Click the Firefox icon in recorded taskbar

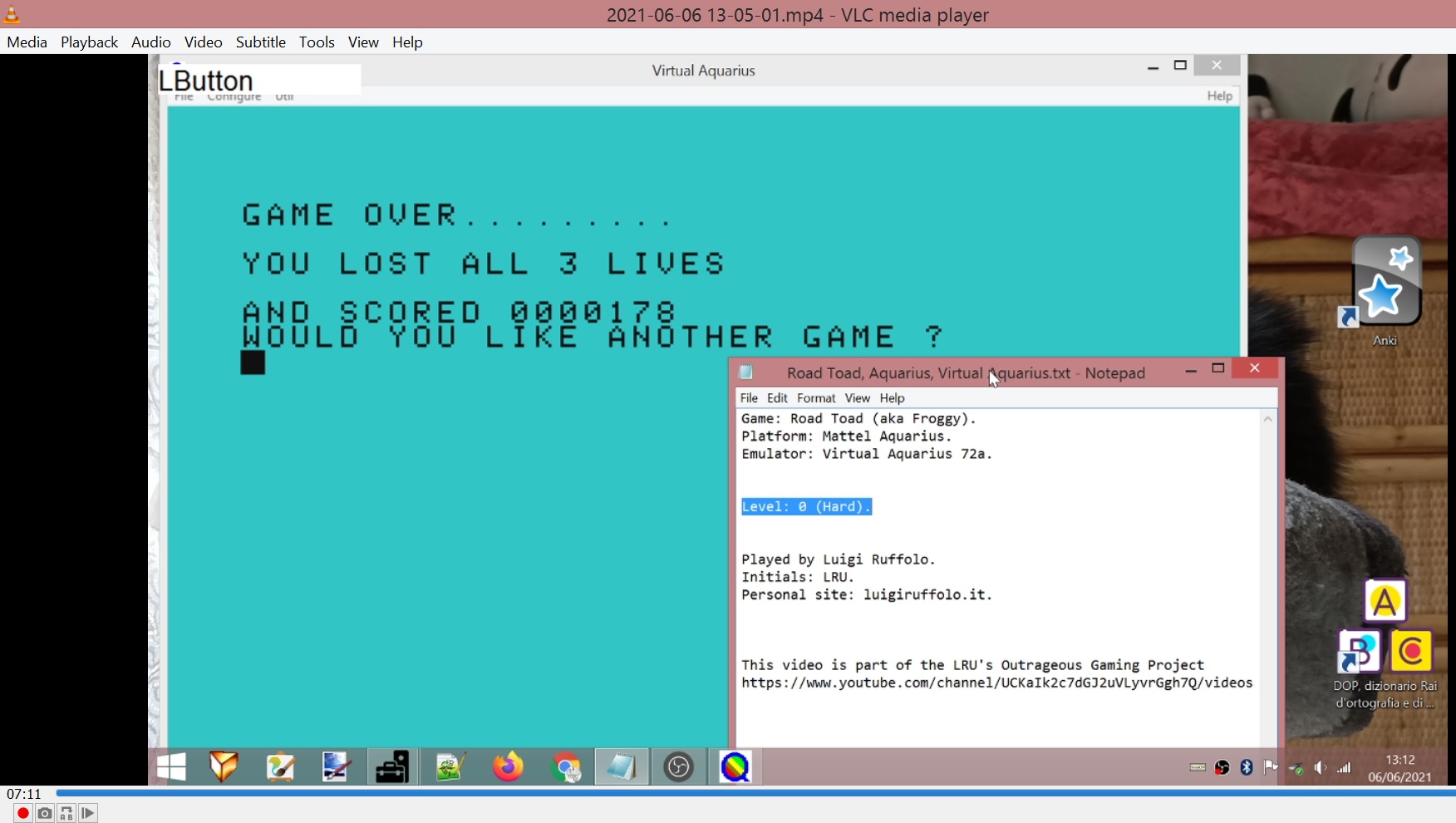pos(508,766)
